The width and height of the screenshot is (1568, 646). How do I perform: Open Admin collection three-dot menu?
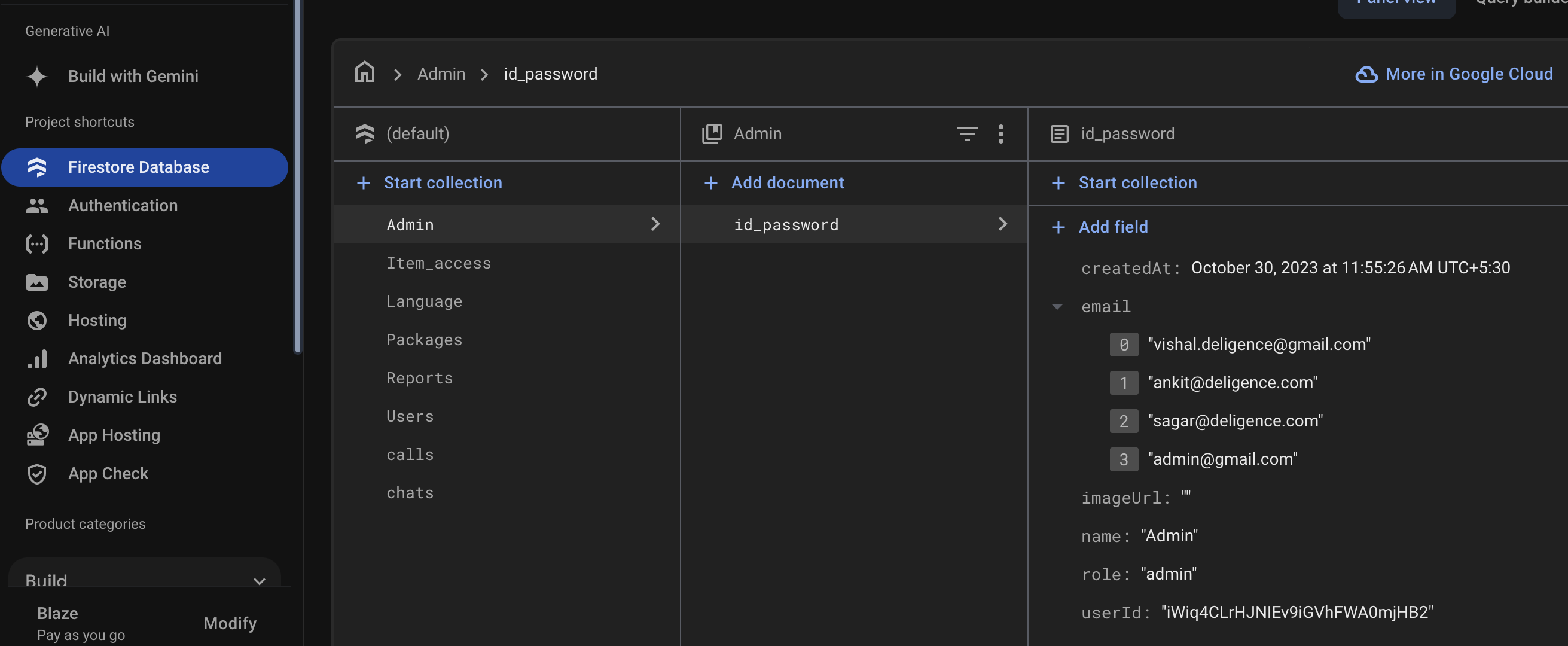pyautogui.click(x=1000, y=133)
